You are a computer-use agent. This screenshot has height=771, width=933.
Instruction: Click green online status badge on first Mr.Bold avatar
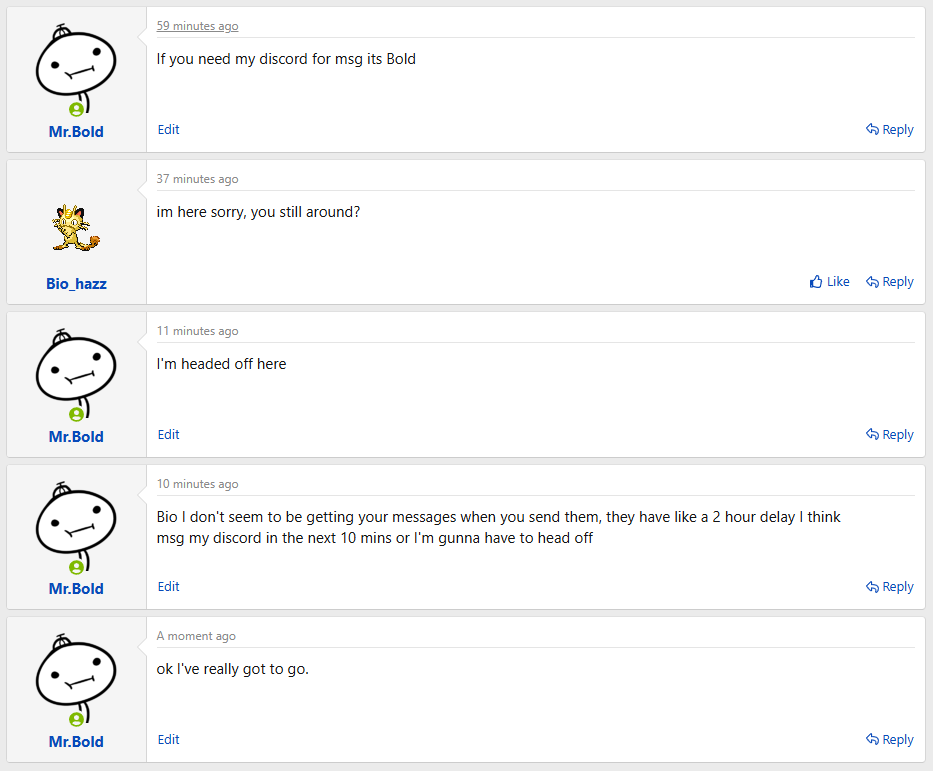coord(76,109)
